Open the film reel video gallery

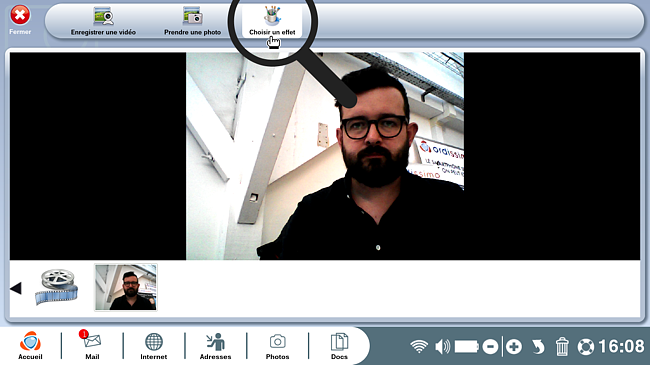pos(56,287)
